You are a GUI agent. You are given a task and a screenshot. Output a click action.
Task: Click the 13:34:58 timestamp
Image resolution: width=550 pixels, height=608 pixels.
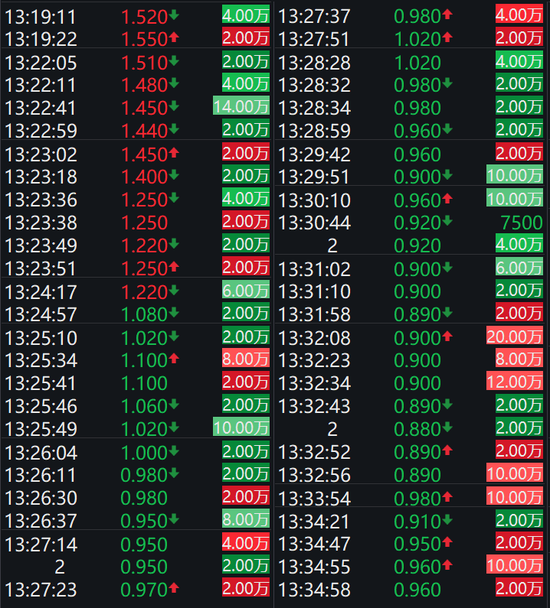pyautogui.click(x=314, y=589)
